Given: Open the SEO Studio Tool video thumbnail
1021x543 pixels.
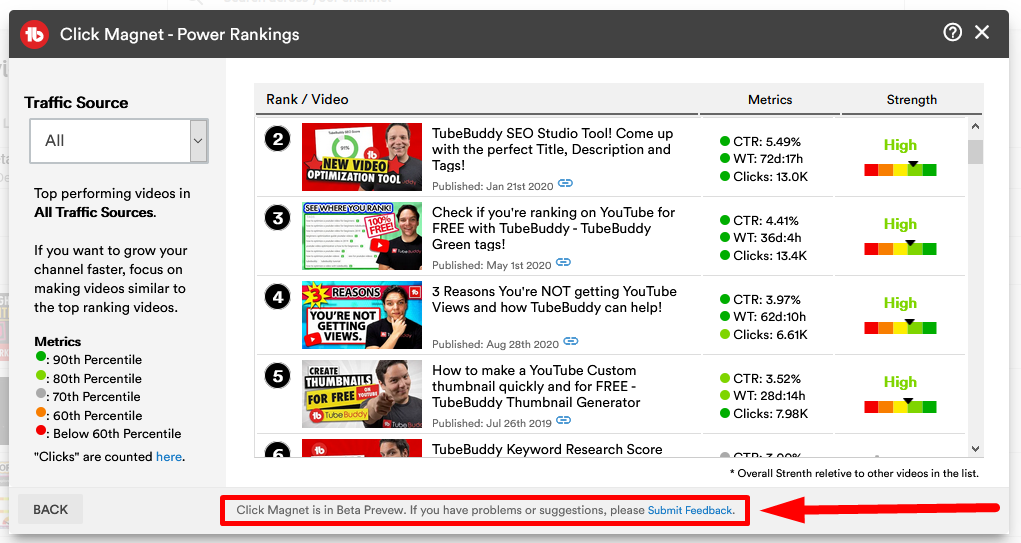Looking at the screenshot, I should click(362, 157).
